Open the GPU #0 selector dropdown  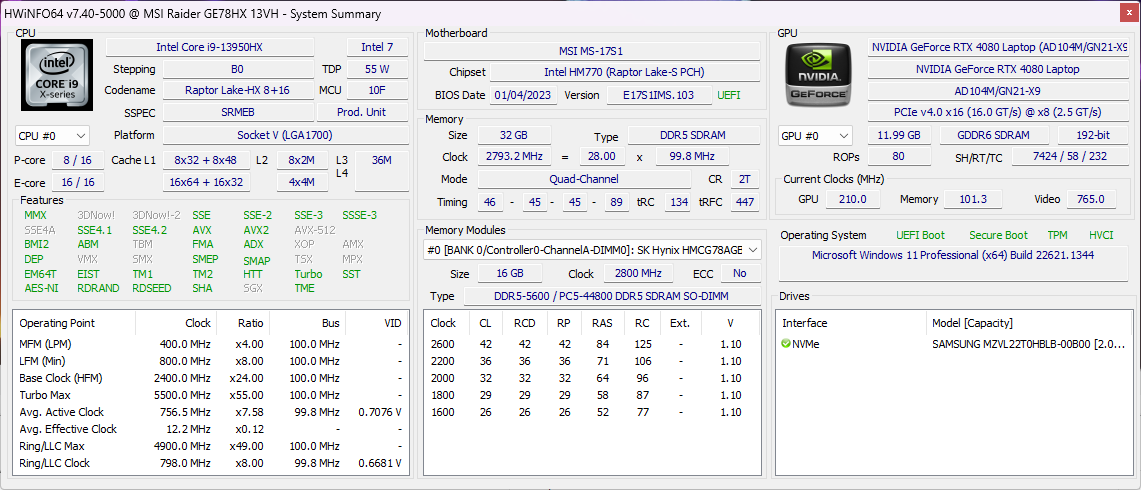pyautogui.click(x=815, y=136)
